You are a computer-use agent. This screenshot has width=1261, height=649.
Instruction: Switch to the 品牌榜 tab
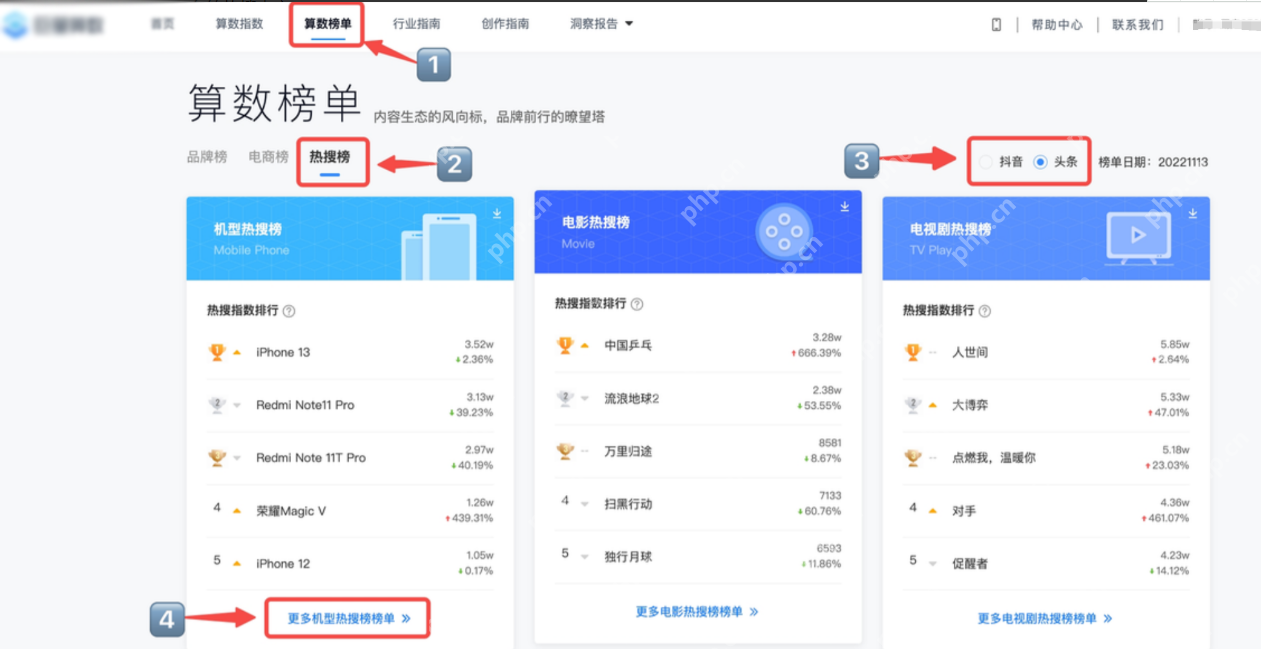tap(207, 157)
